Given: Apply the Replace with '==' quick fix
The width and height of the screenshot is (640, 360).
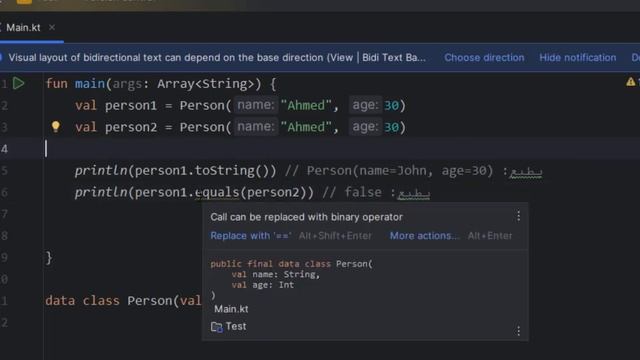Looking at the screenshot, I should [251, 236].
